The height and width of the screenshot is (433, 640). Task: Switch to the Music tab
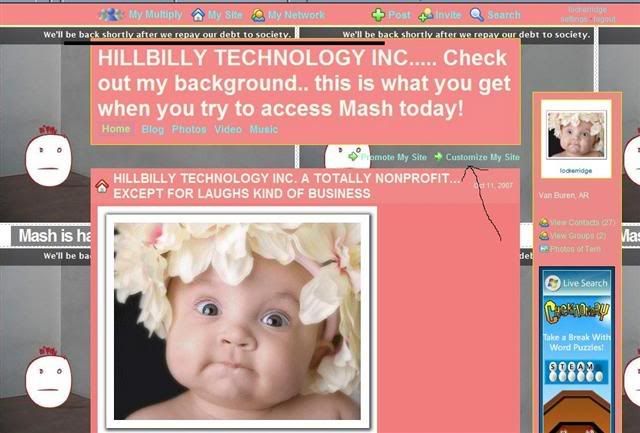pyautogui.click(x=264, y=129)
